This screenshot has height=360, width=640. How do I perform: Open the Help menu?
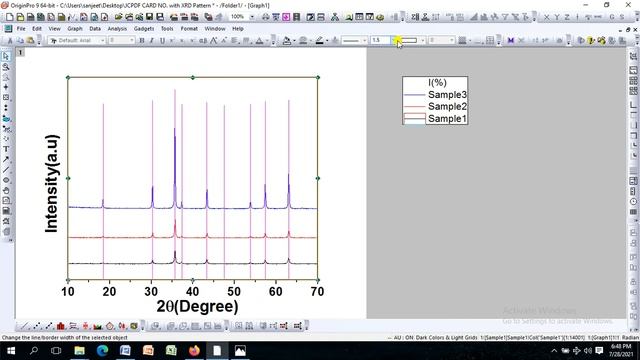pos(238,29)
